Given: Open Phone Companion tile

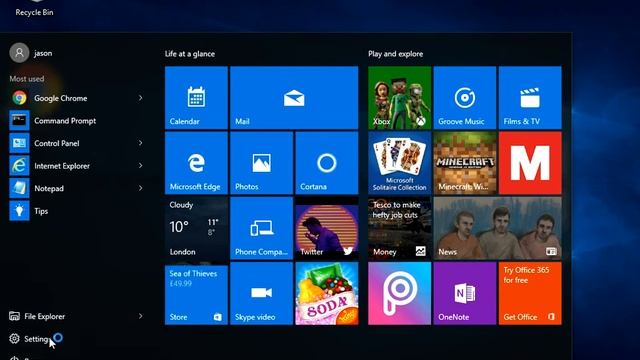Looking at the screenshot, I should (261, 228).
